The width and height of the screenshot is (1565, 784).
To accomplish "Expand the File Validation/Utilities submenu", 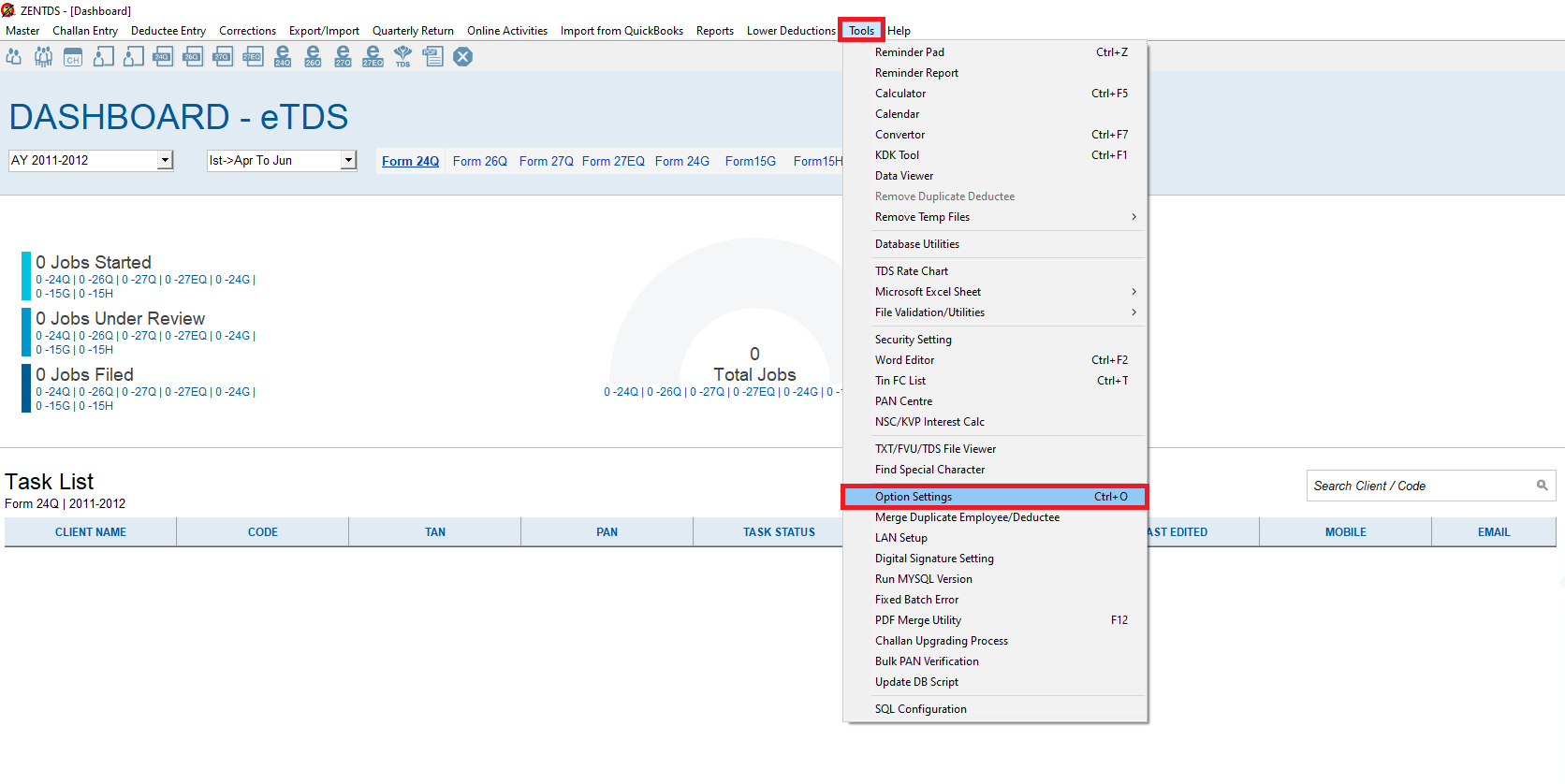I will pyautogui.click(x=995, y=312).
